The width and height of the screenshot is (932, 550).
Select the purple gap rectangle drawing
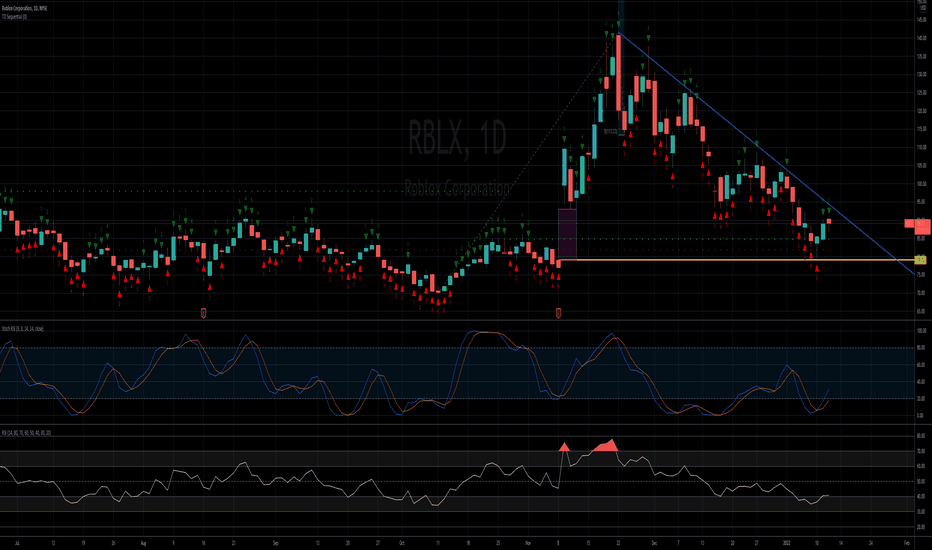click(567, 234)
